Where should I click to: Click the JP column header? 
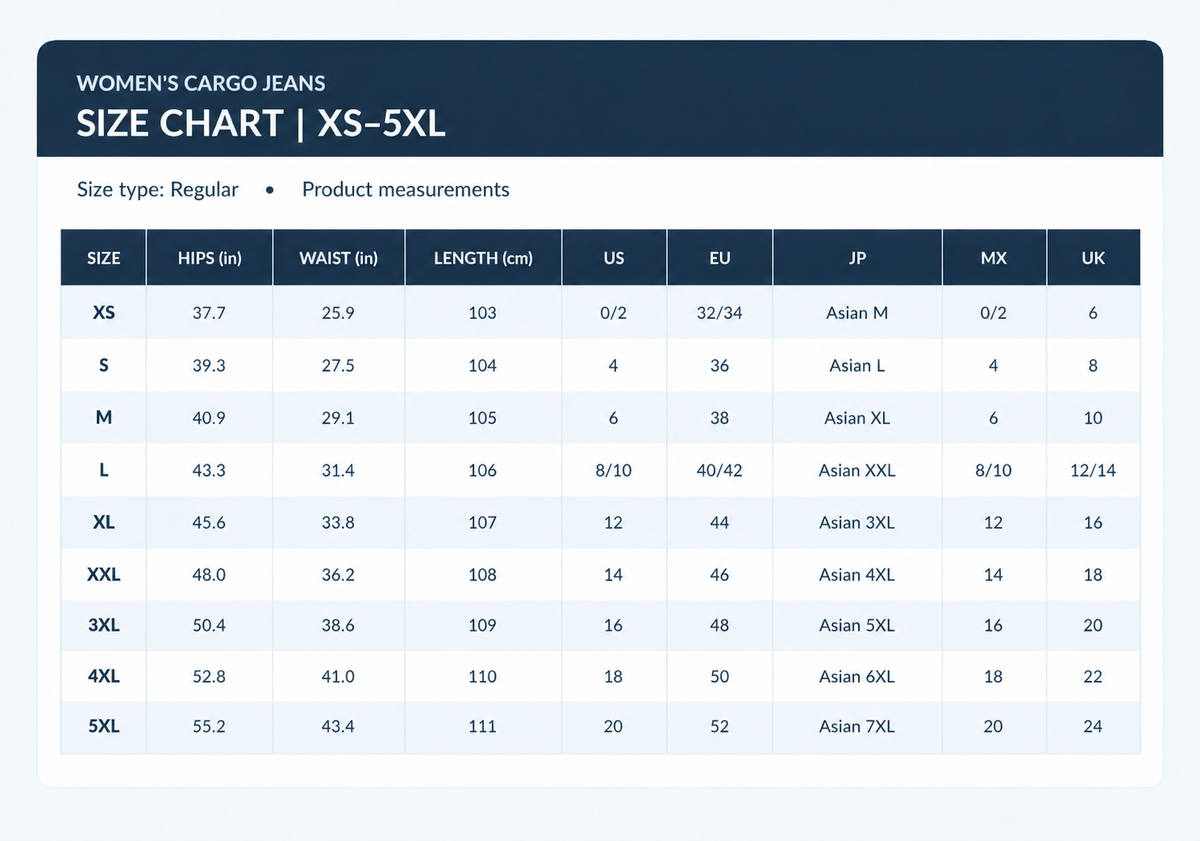click(857, 258)
